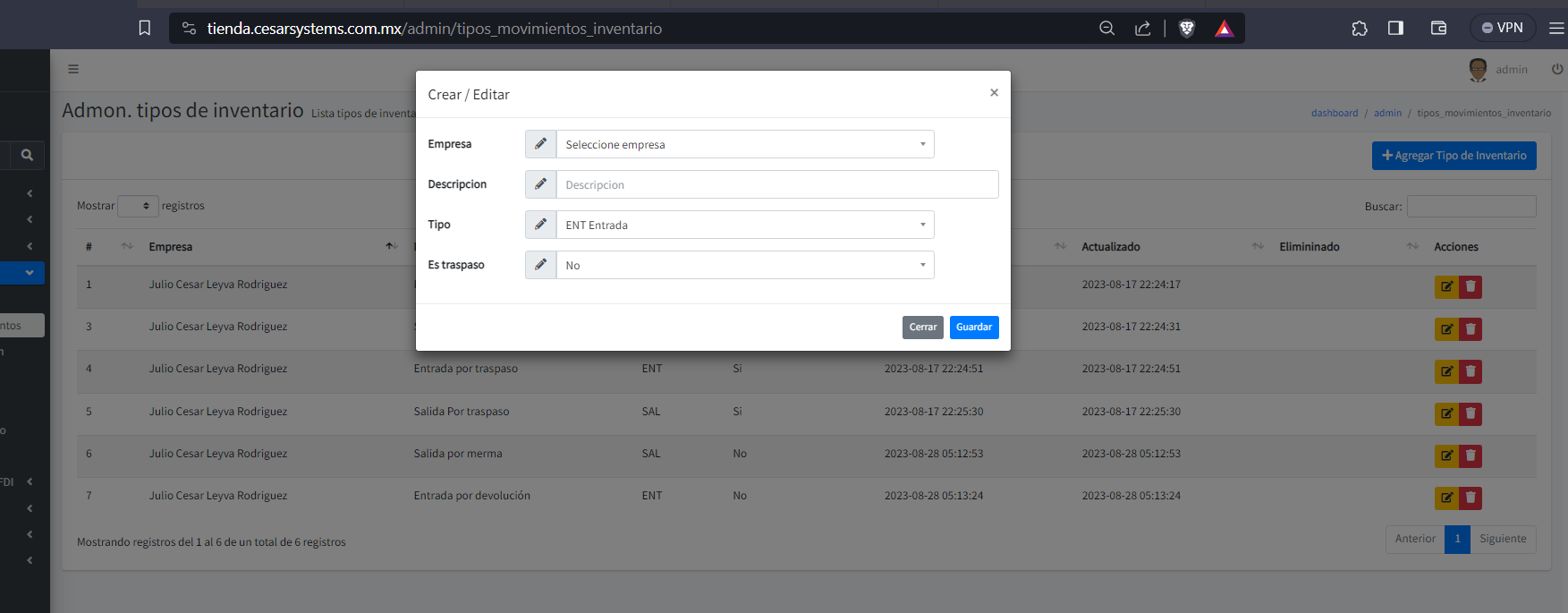Click the pencil icon beside Descripcion field
Image resolution: width=1568 pixels, height=613 pixels.
click(x=540, y=184)
